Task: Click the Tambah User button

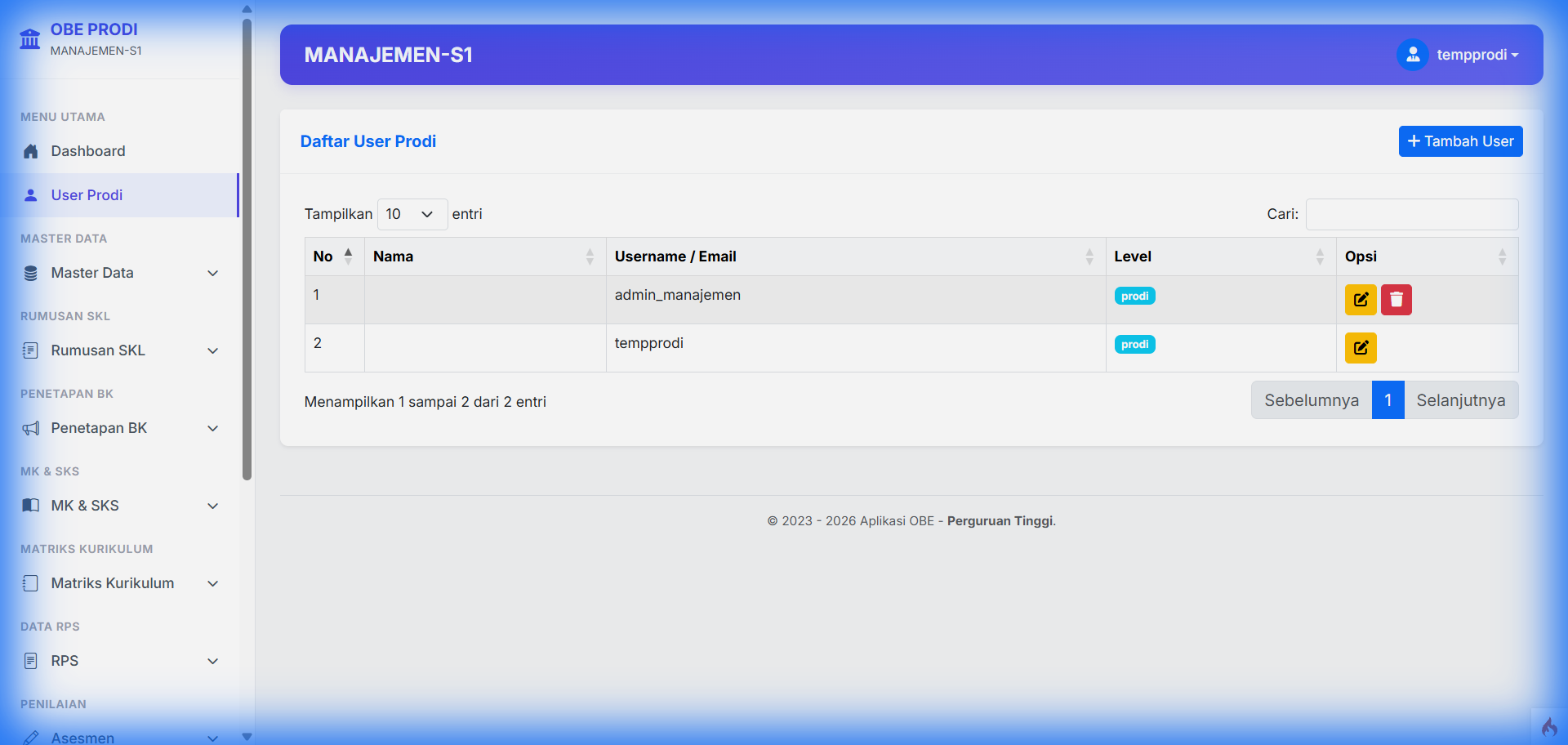Action: pyautogui.click(x=1459, y=141)
